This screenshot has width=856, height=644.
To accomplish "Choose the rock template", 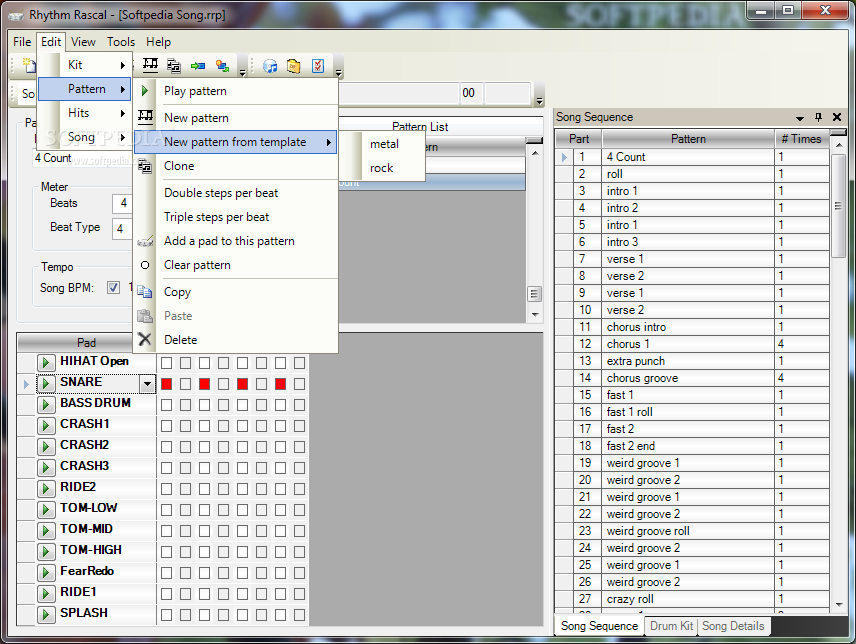I will pos(382,168).
